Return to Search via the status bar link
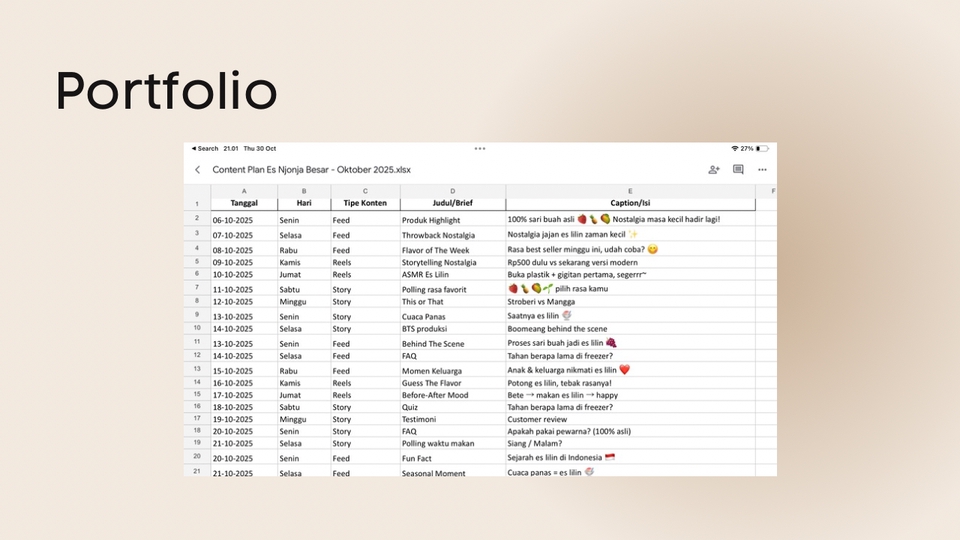The image size is (960, 540). pos(206,148)
